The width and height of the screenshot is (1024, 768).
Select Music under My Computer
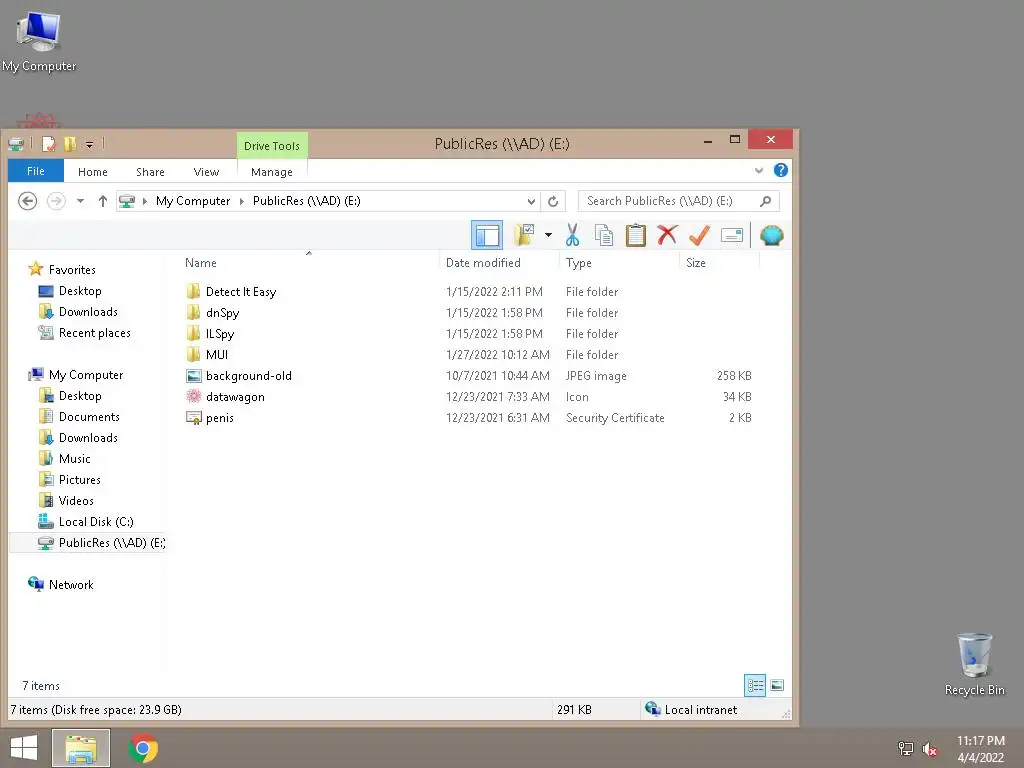pyautogui.click(x=74, y=458)
